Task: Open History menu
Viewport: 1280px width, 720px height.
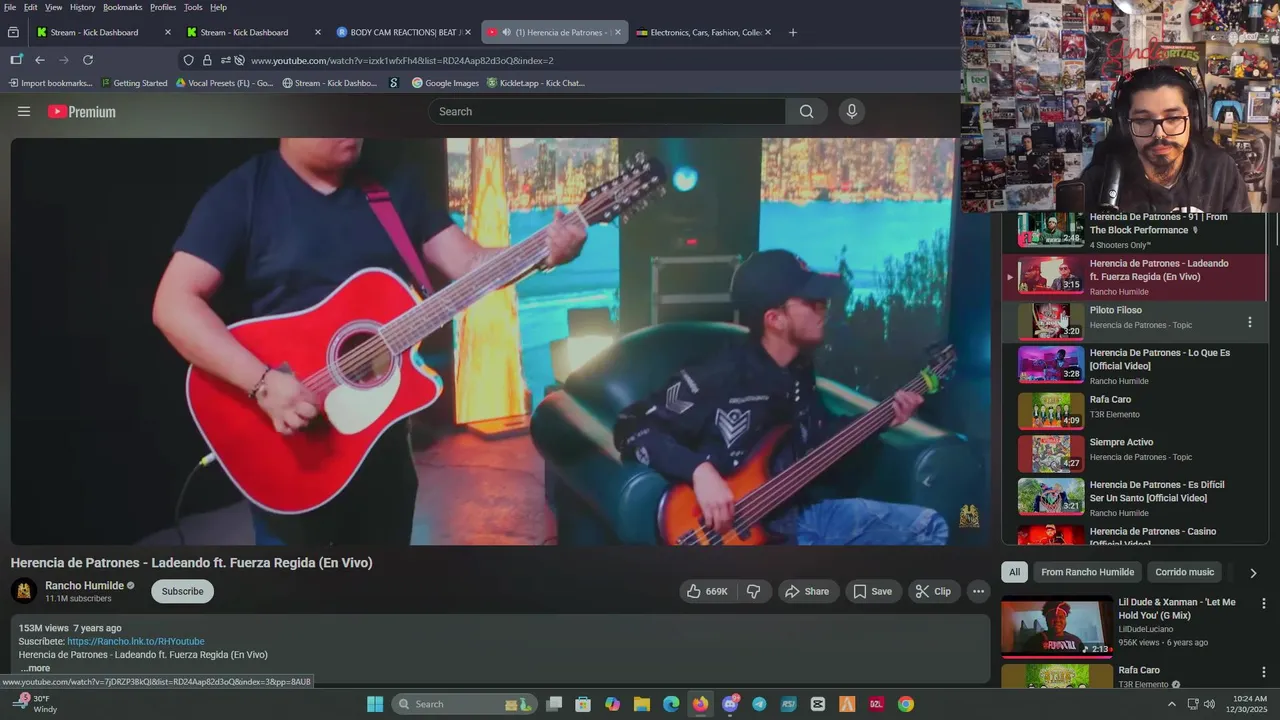Action: click(x=83, y=7)
